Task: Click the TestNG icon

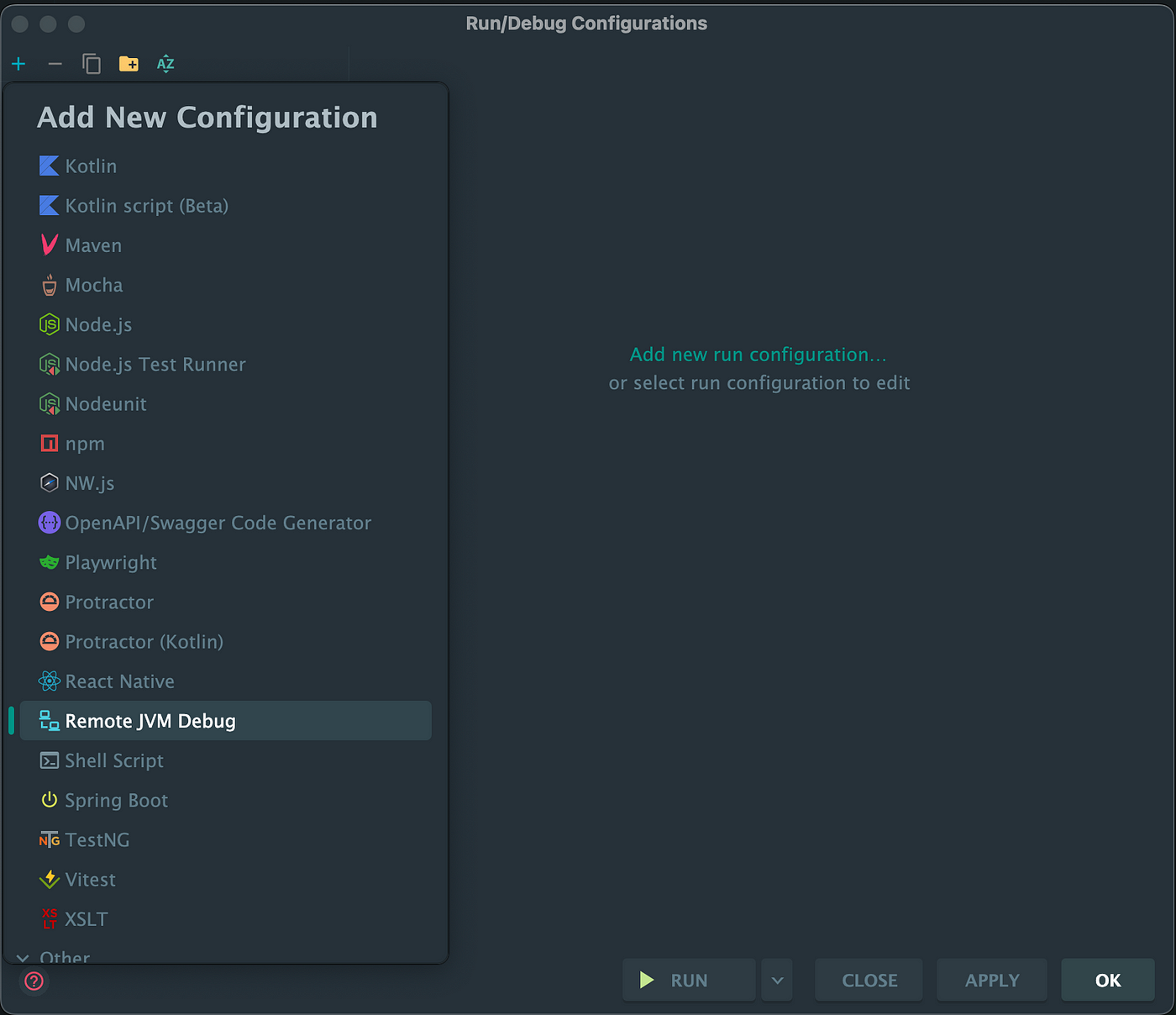Action: click(x=50, y=840)
